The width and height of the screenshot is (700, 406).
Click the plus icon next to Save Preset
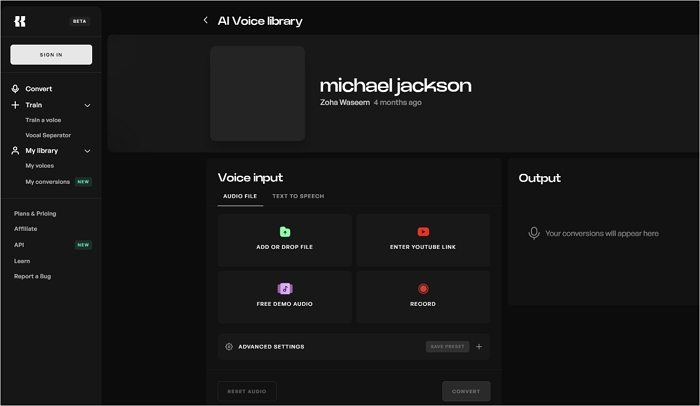pos(479,347)
